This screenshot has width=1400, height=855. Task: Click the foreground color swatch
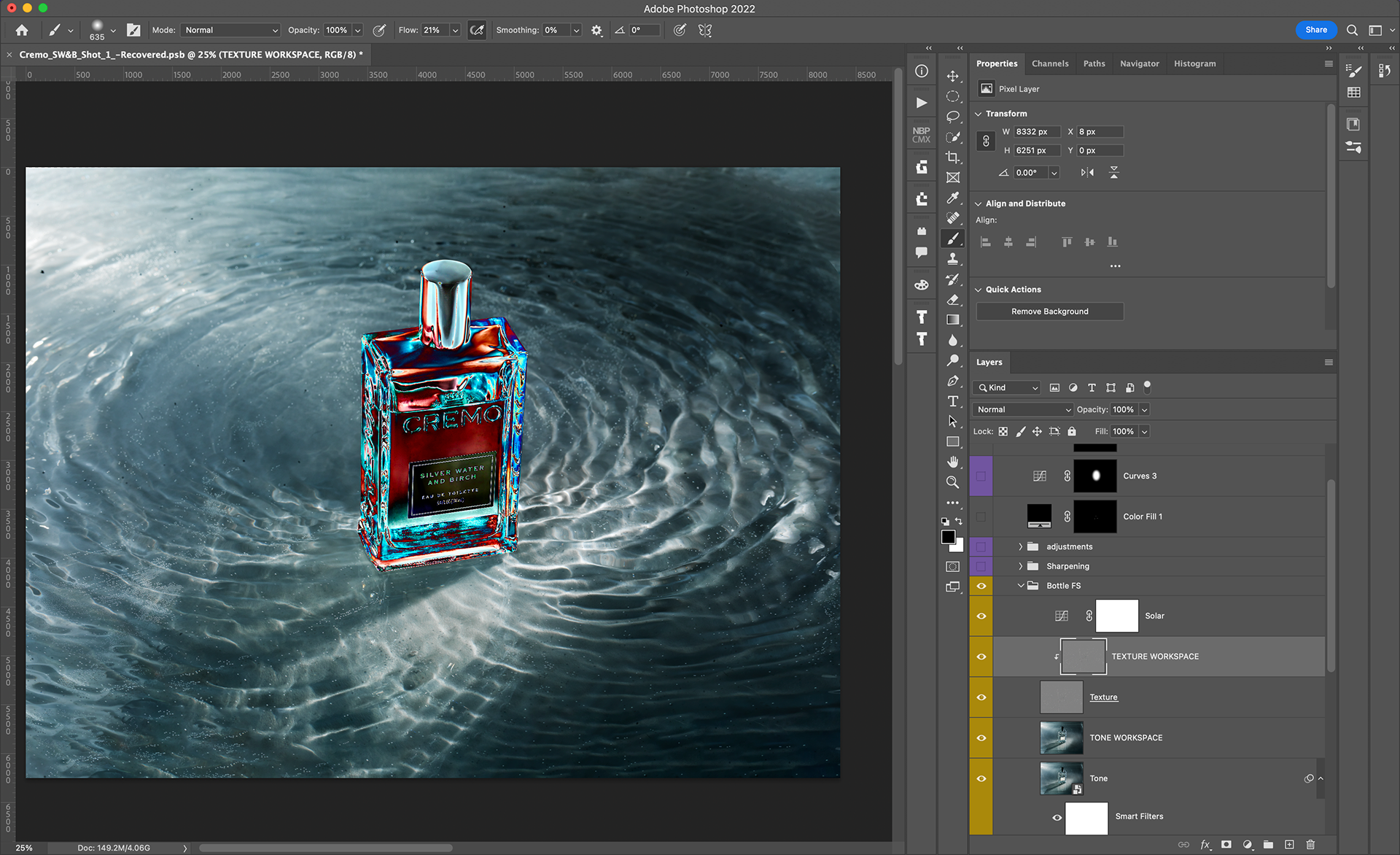click(x=948, y=537)
